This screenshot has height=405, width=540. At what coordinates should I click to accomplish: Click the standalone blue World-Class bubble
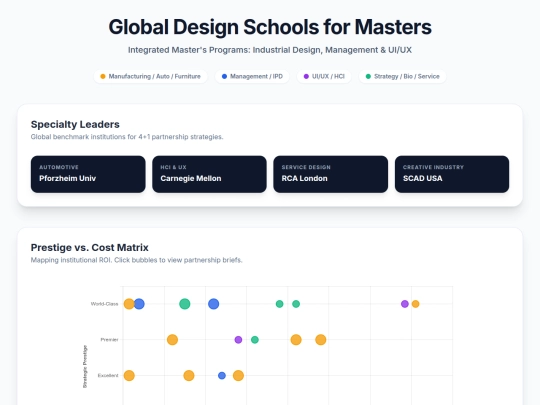(214, 304)
